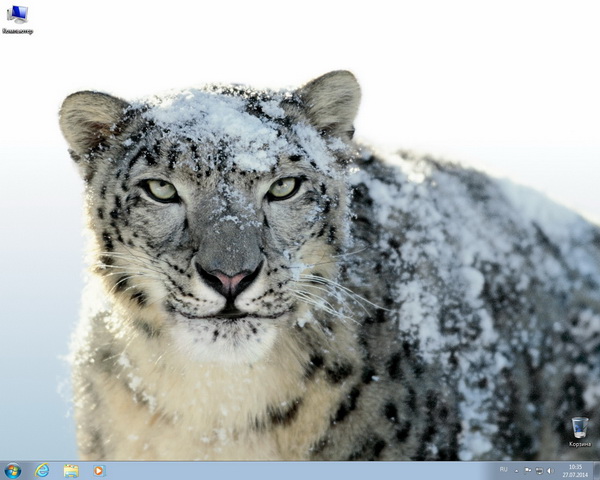Open the Windows Start menu orb
The width and height of the screenshot is (600, 480).
pos(12,470)
